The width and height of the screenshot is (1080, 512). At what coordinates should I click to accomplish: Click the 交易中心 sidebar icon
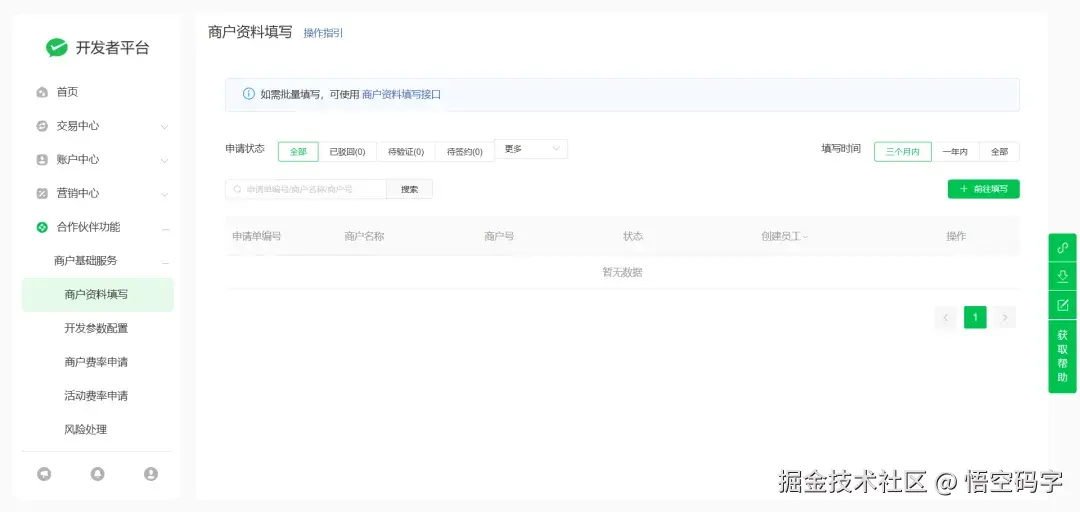click(42, 126)
